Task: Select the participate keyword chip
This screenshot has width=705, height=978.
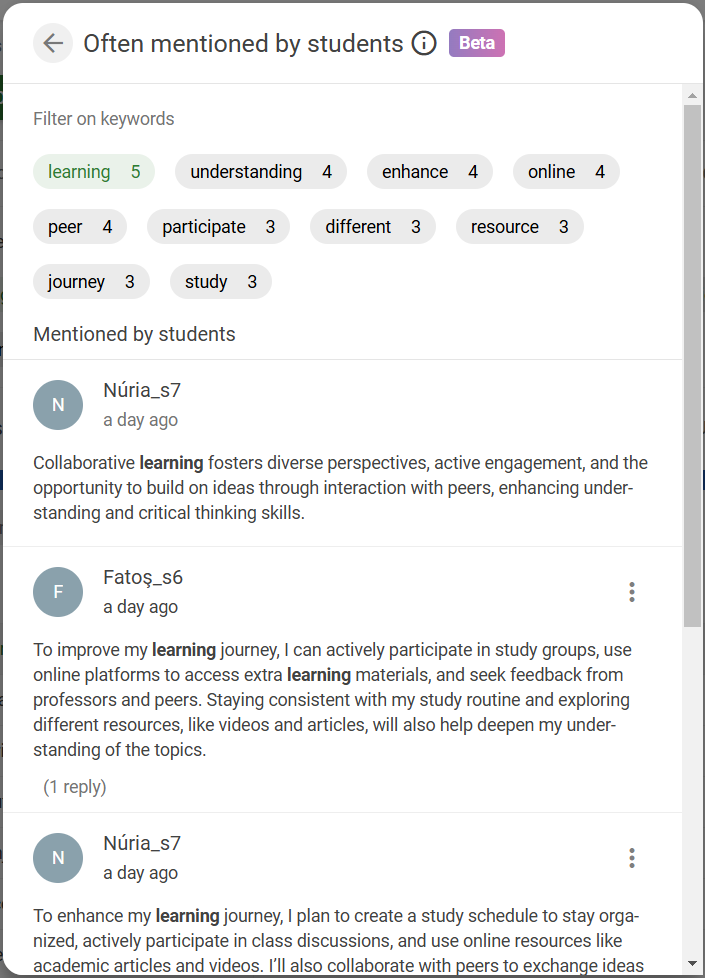Action: click(218, 226)
